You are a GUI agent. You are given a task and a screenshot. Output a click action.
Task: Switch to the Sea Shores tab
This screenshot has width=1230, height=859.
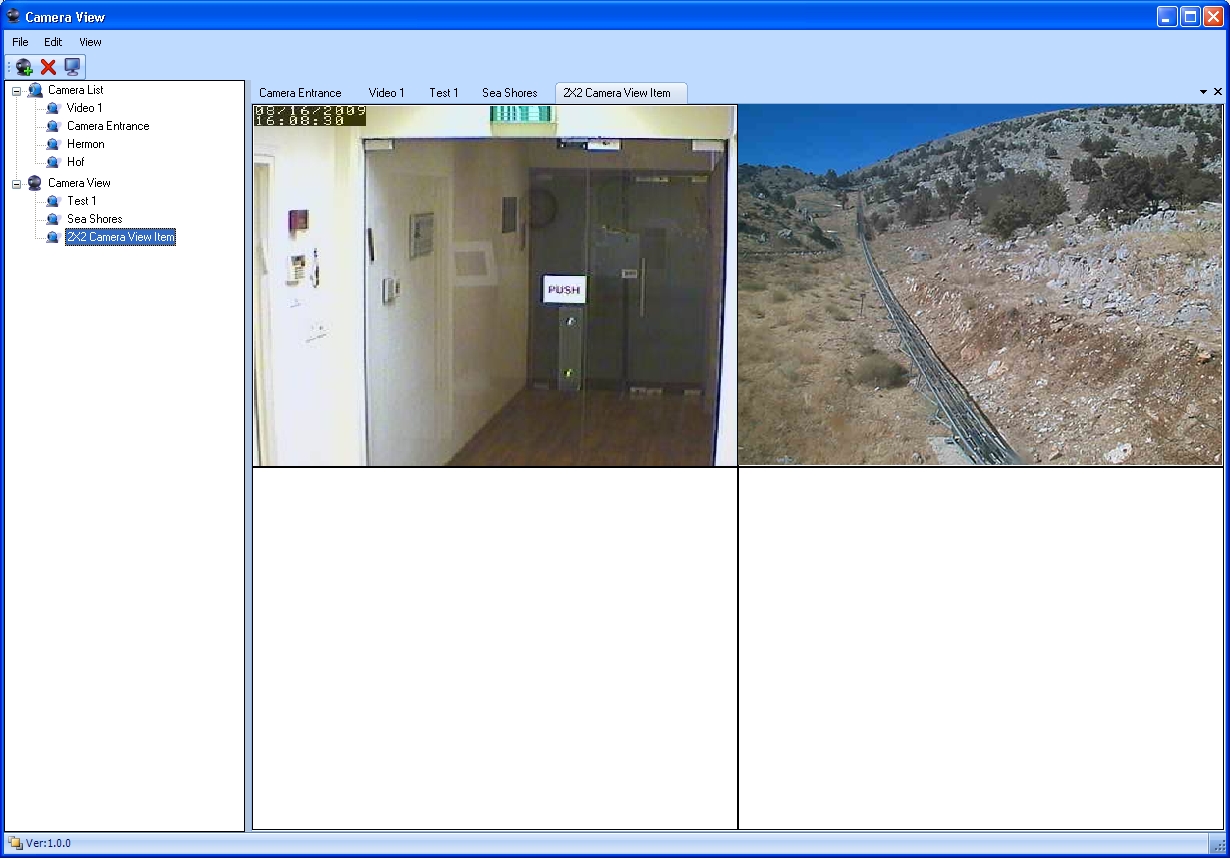(509, 92)
